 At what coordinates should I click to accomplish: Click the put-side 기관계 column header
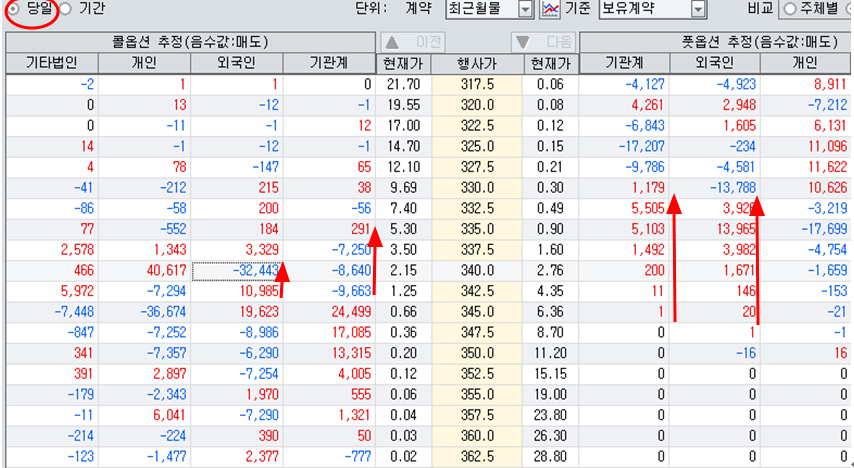point(624,64)
